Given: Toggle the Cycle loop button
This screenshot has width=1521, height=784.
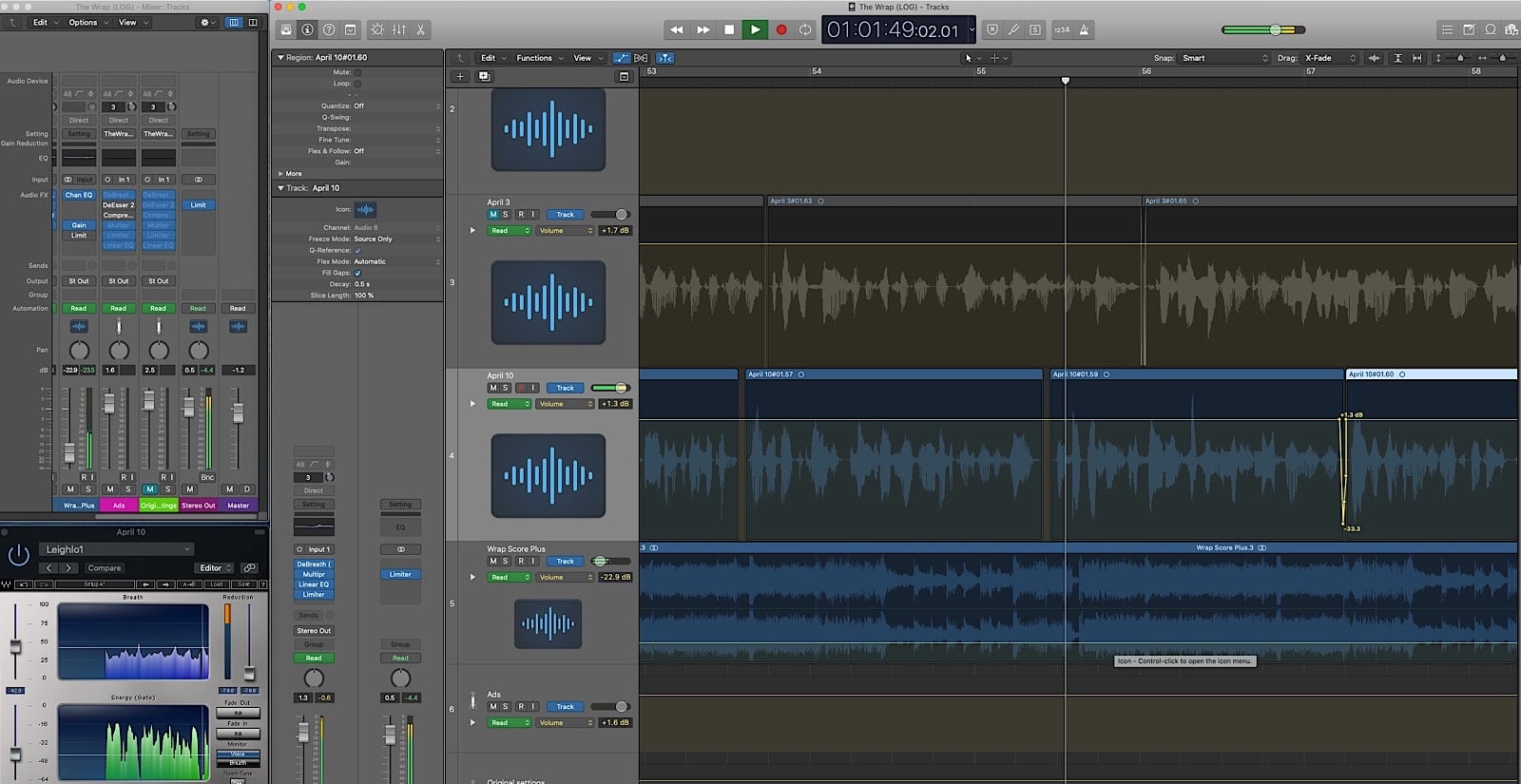Looking at the screenshot, I should coord(805,29).
